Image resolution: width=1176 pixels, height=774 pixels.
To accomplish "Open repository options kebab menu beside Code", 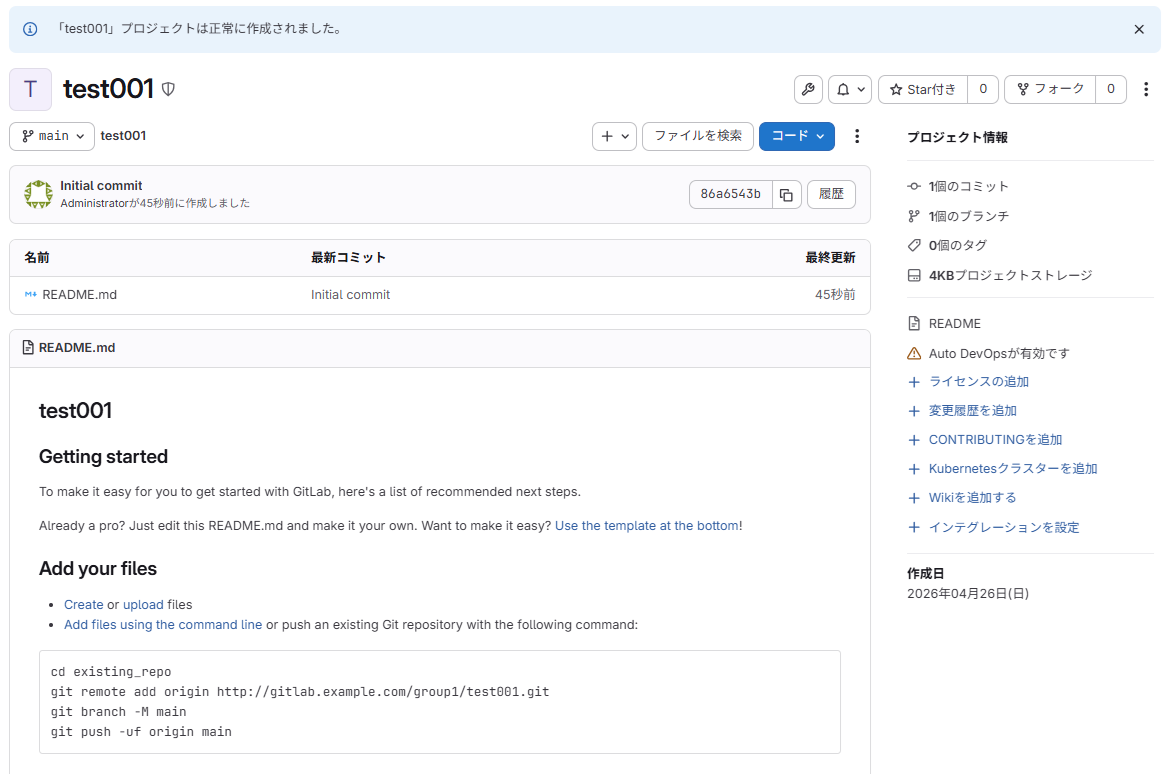I will pyautogui.click(x=856, y=136).
